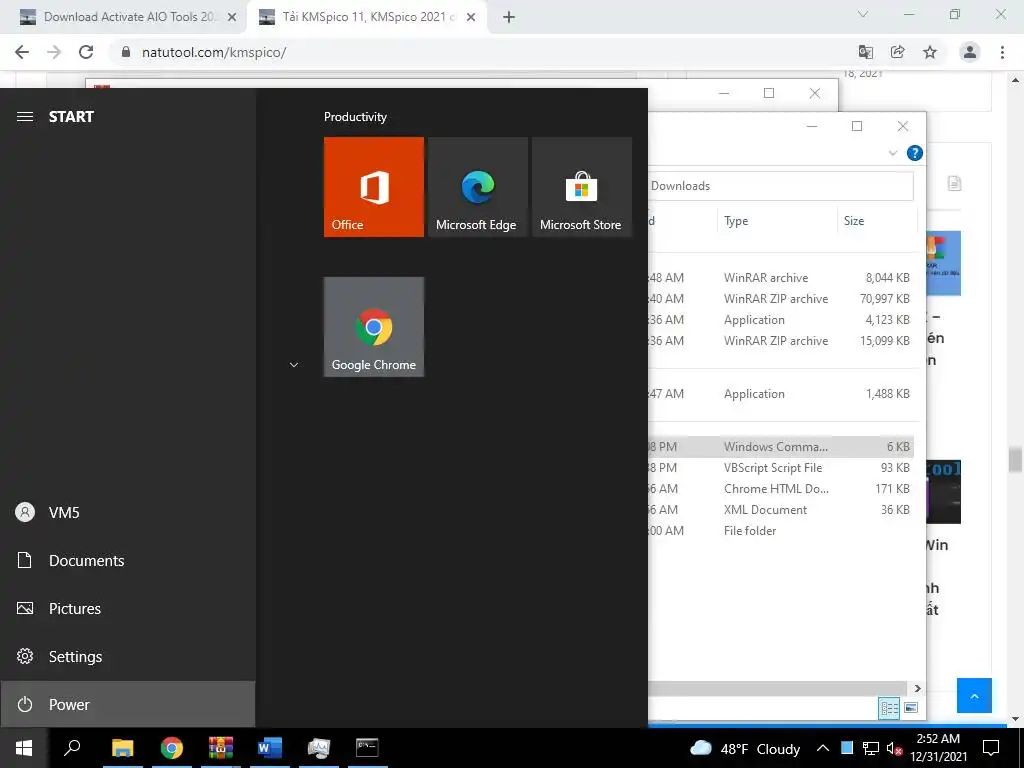The width and height of the screenshot is (1024, 768).
Task: Click the Downloads search field in Explorer
Action: coord(780,186)
